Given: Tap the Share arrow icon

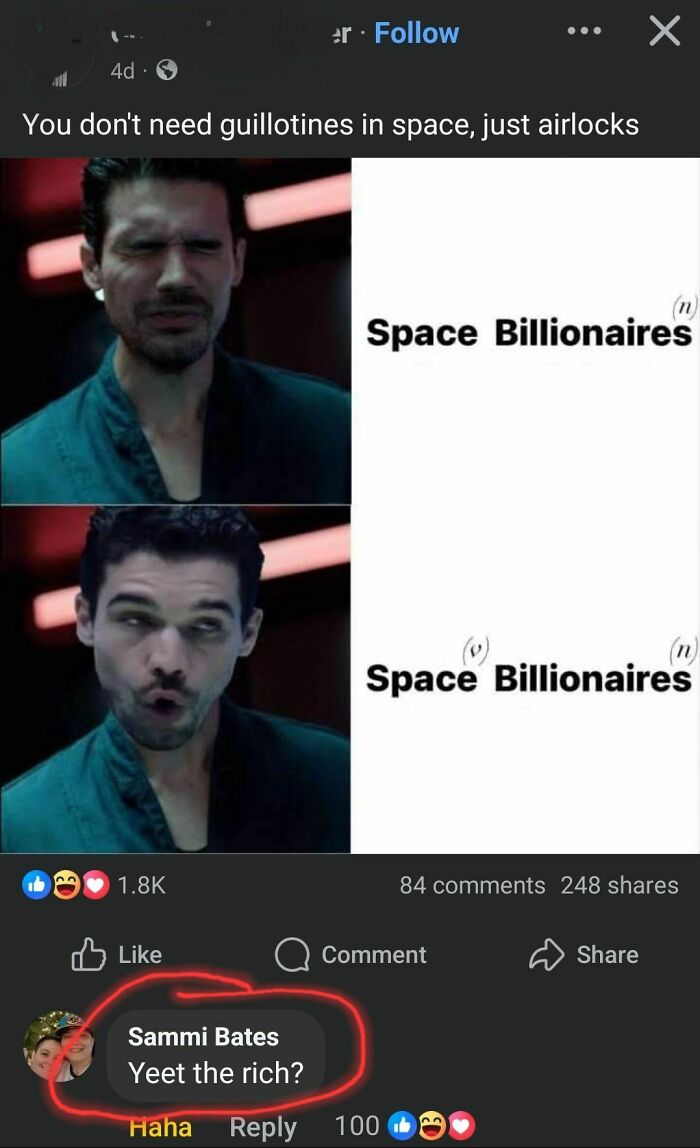Looking at the screenshot, I should [x=546, y=955].
